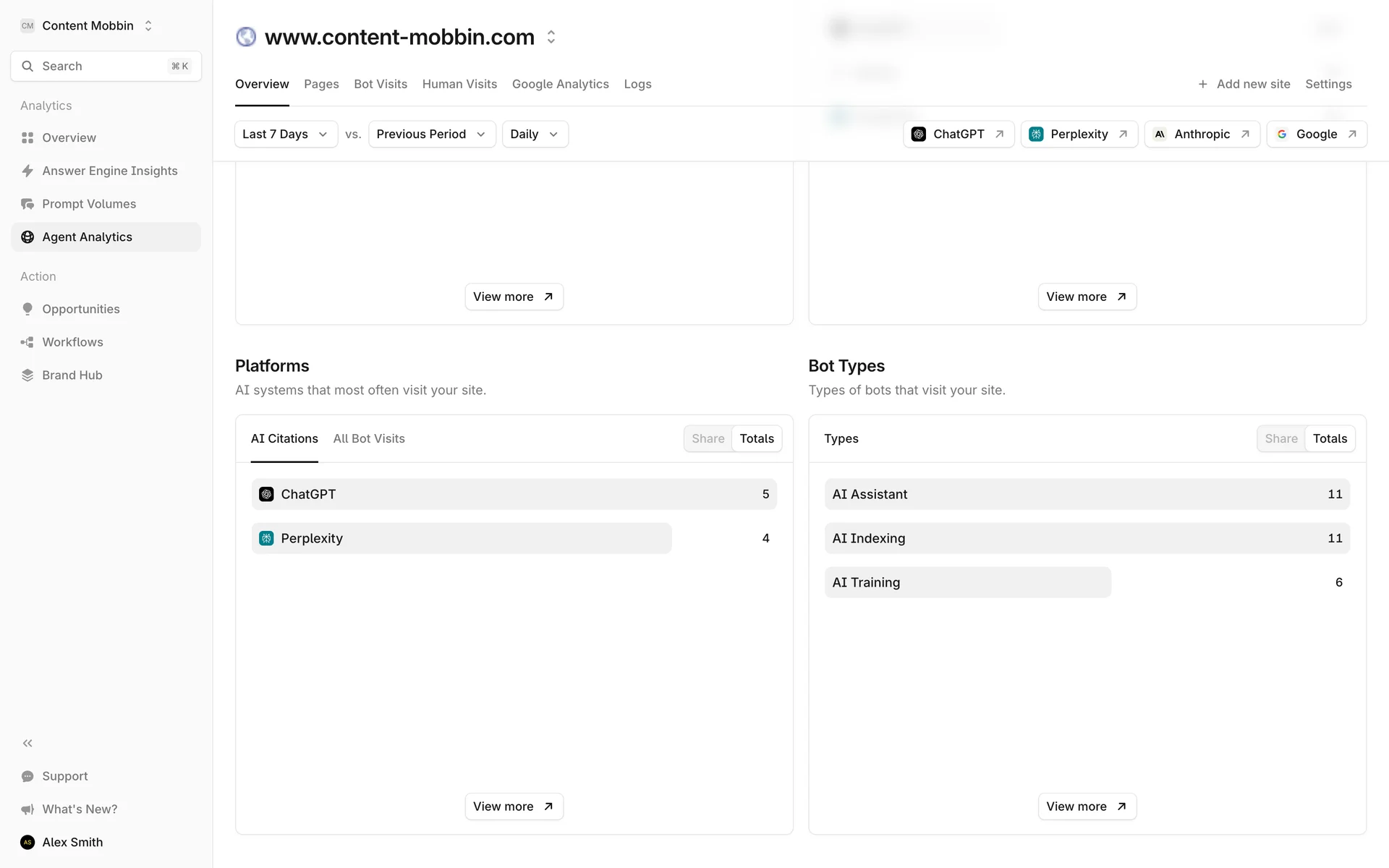Click the Workflows sidebar icon
This screenshot has width=1389, height=868.
point(27,342)
